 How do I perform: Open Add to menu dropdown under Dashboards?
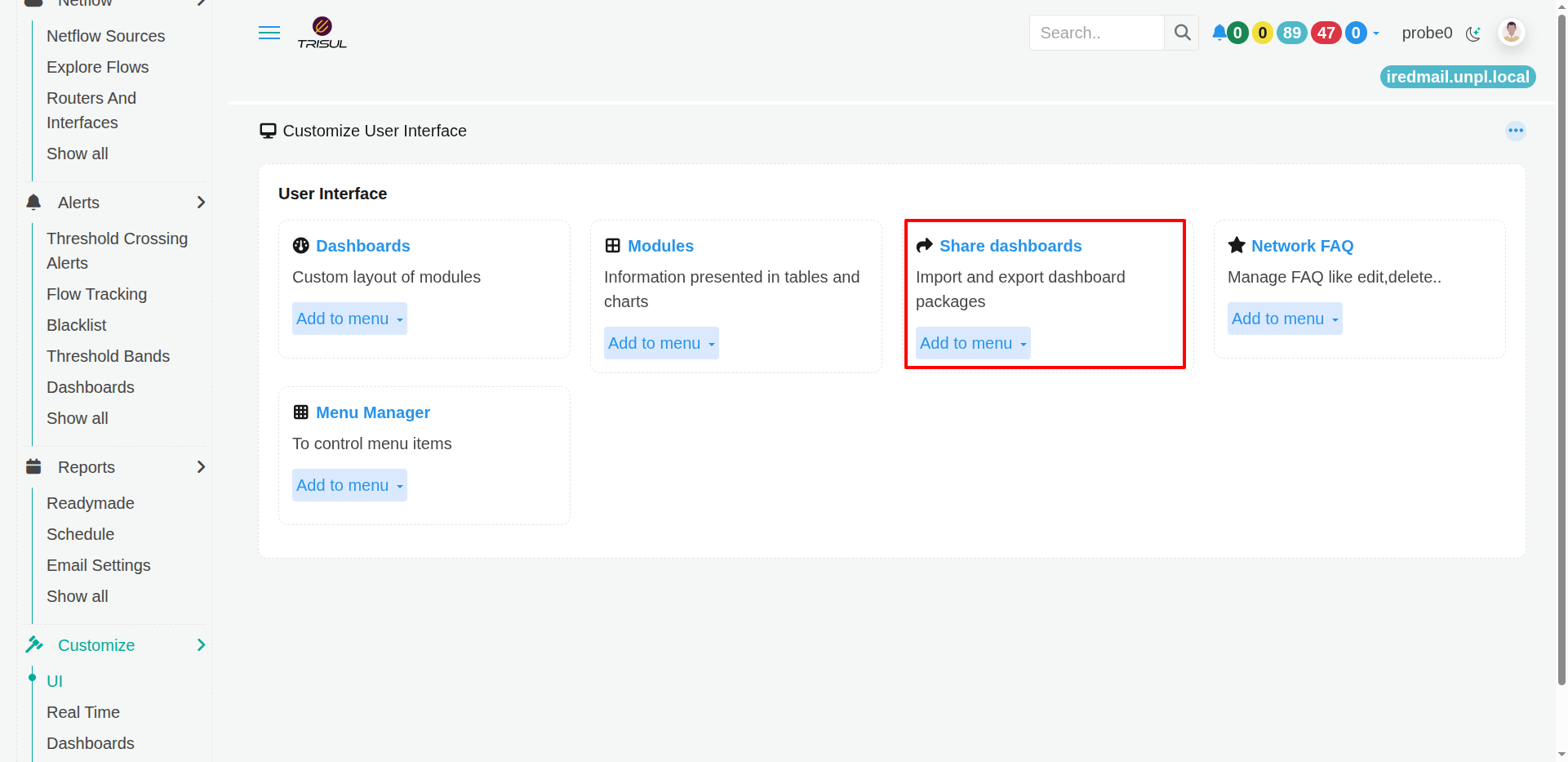(x=349, y=319)
